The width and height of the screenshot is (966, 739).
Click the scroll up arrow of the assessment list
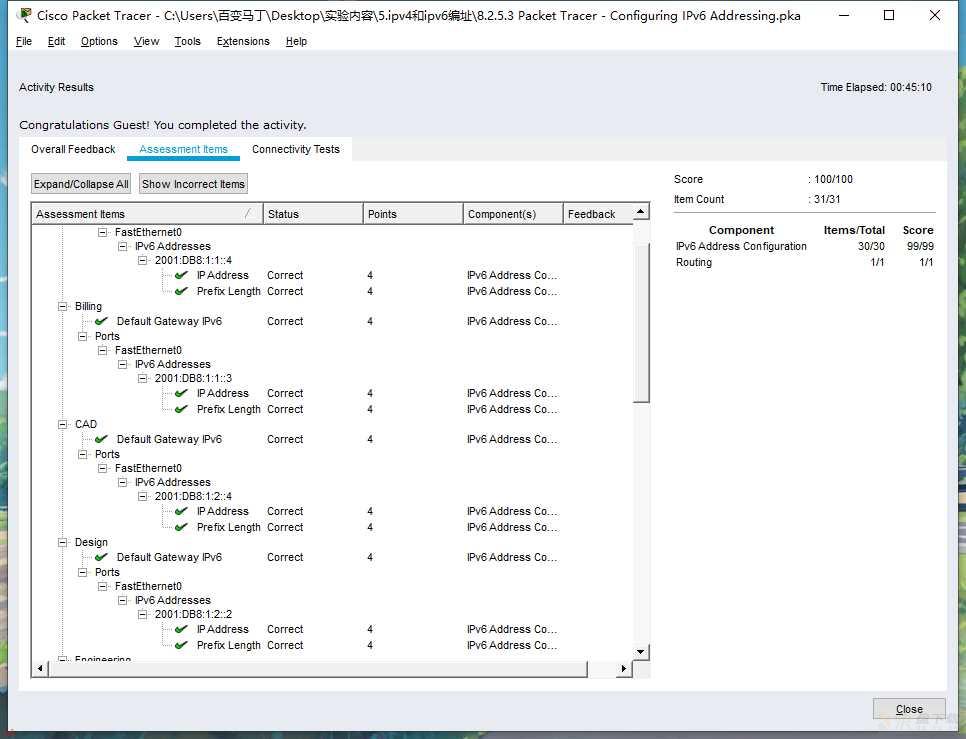click(x=641, y=212)
